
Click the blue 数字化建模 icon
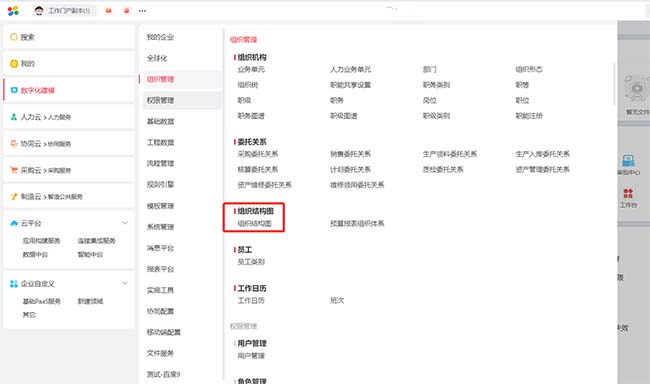(14, 90)
